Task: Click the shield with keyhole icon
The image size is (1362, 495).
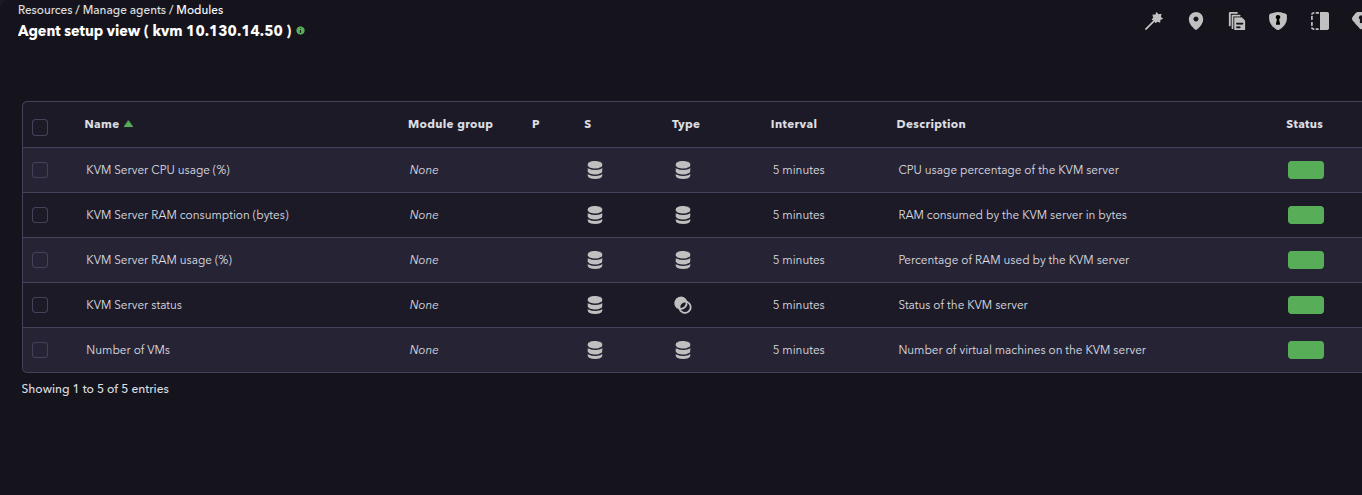Action: coord(1278,21)
